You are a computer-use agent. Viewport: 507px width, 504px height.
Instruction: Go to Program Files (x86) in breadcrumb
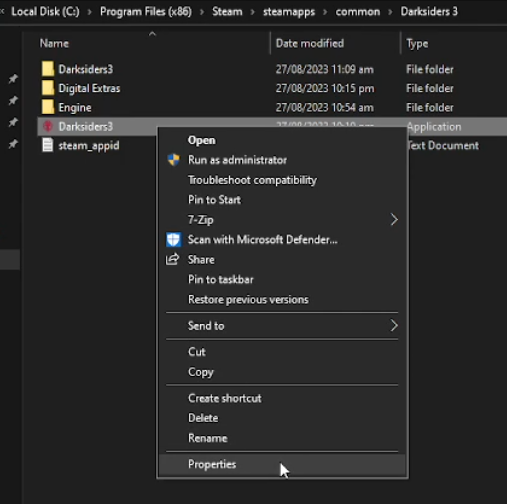(146, 12)
